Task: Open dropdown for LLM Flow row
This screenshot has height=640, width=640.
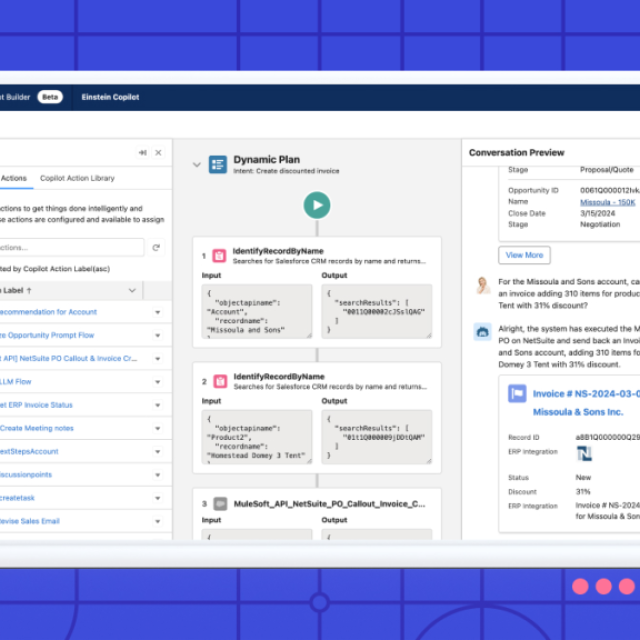Action: (x=158, y=382)
